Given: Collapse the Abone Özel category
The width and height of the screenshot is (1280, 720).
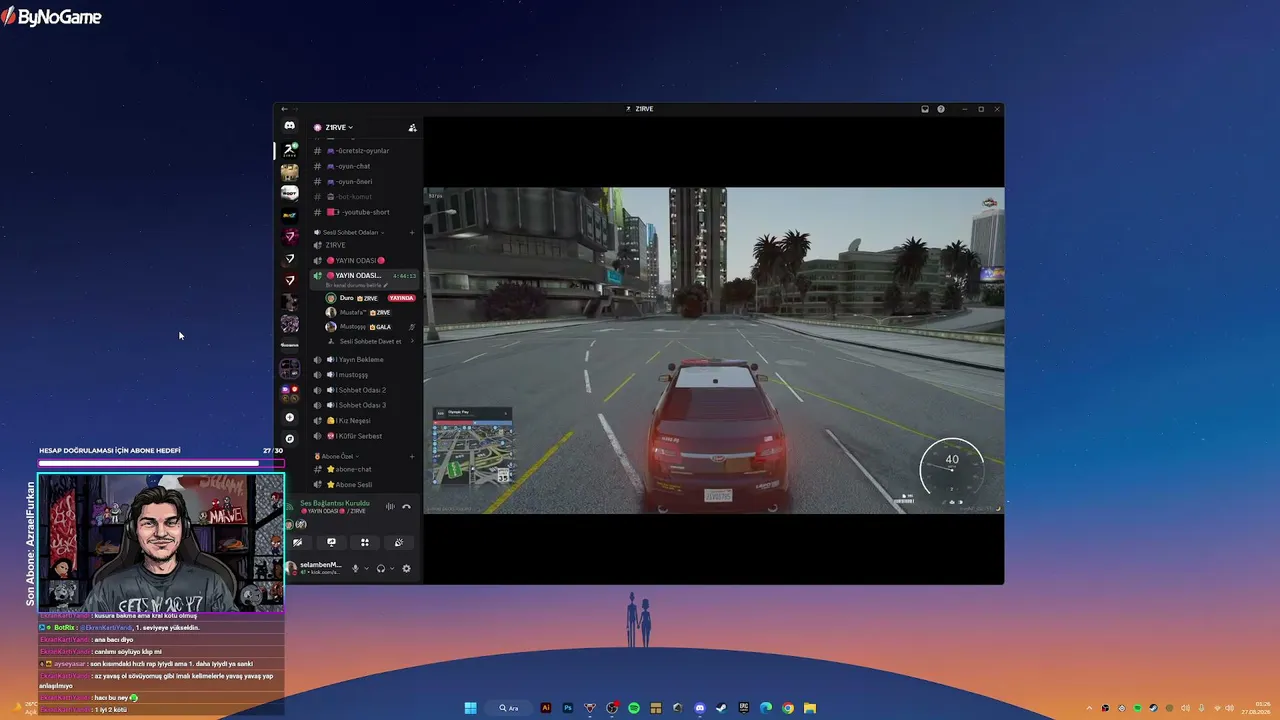Looking at the screenshot, I should tap(336, 456).
